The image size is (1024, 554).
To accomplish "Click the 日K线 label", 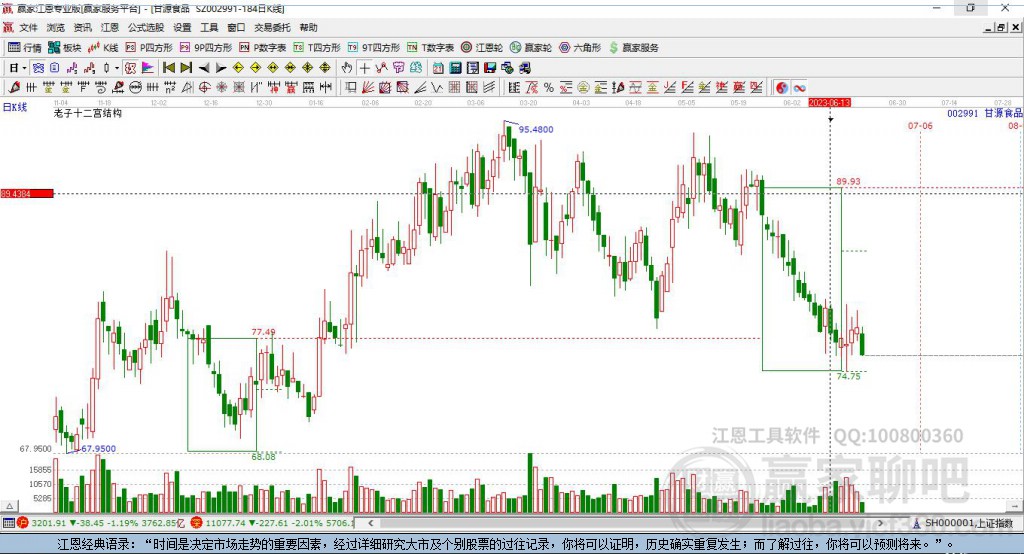I will coord(15,107).
